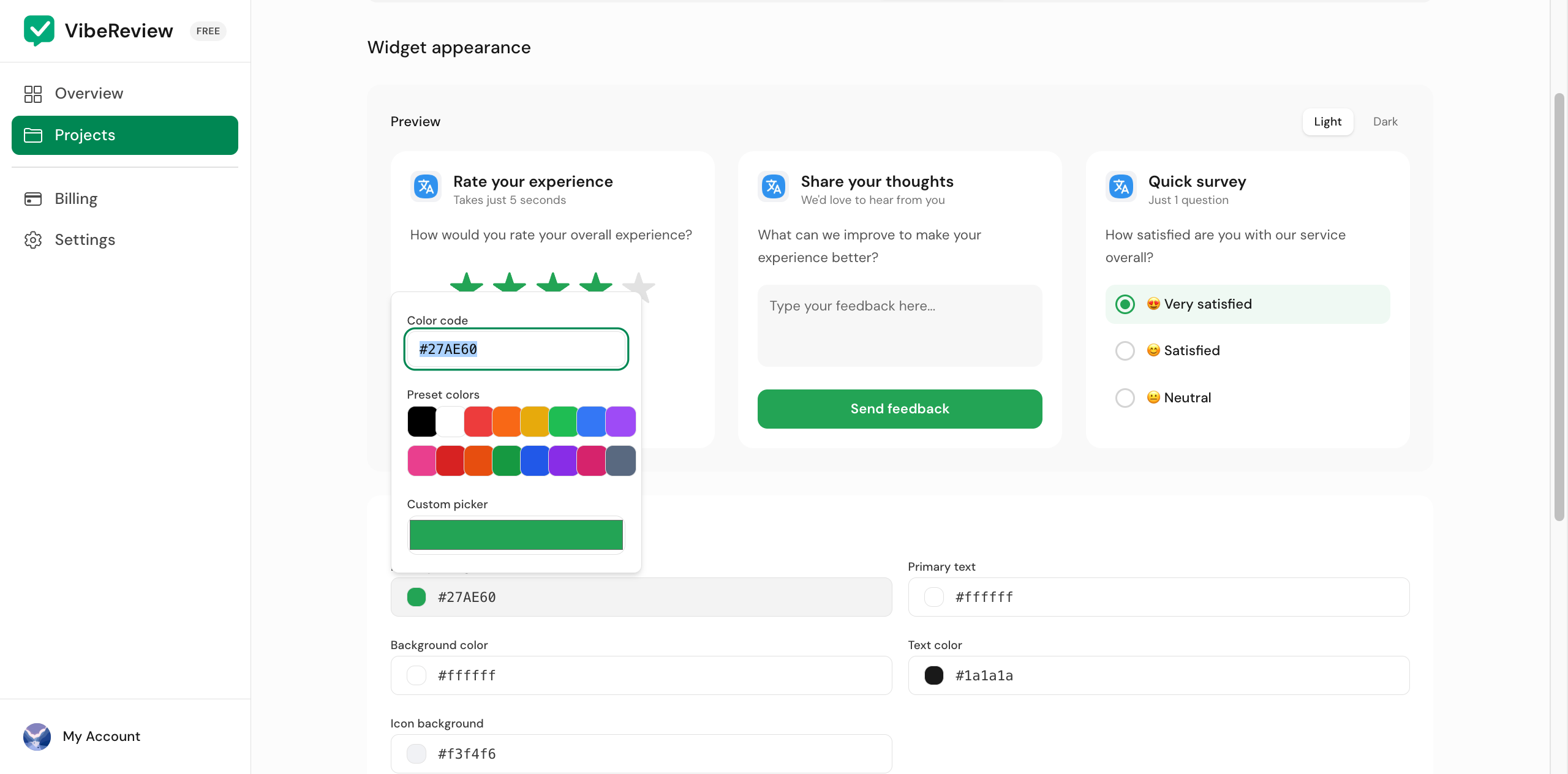This screenshot has height=774, width=1568.
Task: Click the feedback text area
Action: [900, 326]
